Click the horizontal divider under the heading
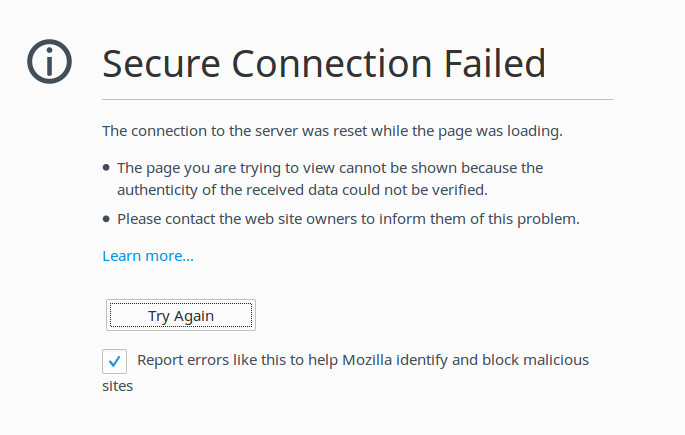The height and width of the screenshot is (435, 685). pos(358,100)
